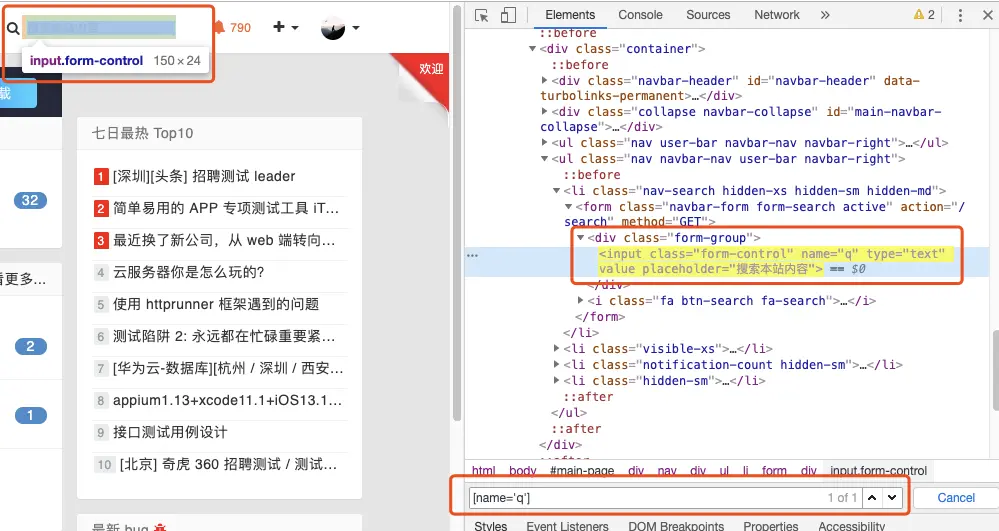Show more DevTools tabs chevron
The height and width of the screenshot is (531, 999).
(825, 15)
